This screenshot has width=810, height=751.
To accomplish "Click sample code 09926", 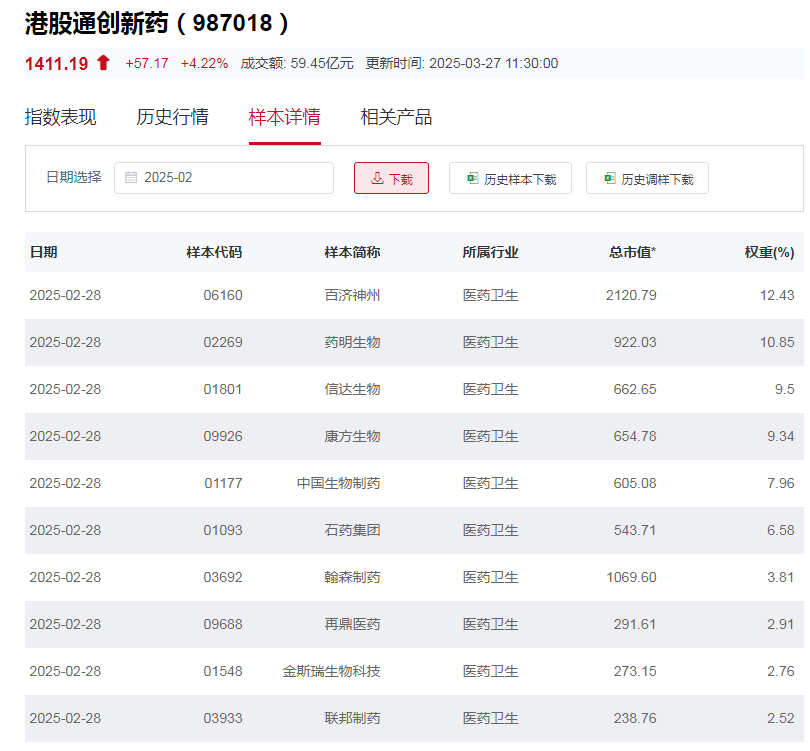I will pyautogui.click(x=223, y=436).
